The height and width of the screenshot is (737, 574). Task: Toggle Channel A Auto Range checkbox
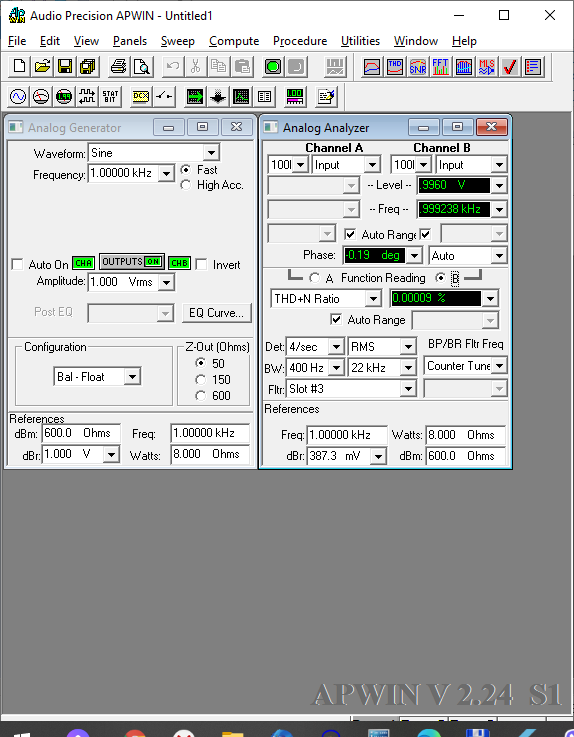[x=350, y=234]
